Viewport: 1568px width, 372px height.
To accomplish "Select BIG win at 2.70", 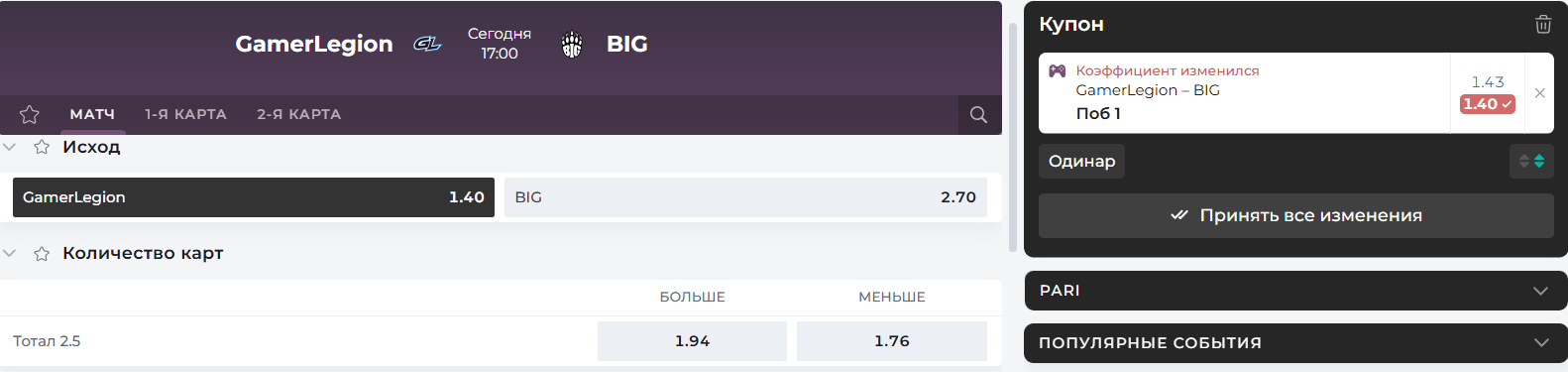I will coord(745,197).
